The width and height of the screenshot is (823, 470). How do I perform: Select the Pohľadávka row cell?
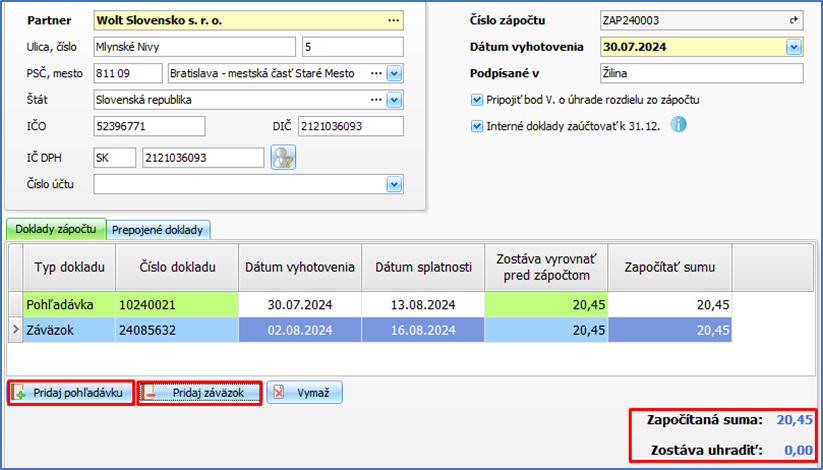tap(69, 305)
